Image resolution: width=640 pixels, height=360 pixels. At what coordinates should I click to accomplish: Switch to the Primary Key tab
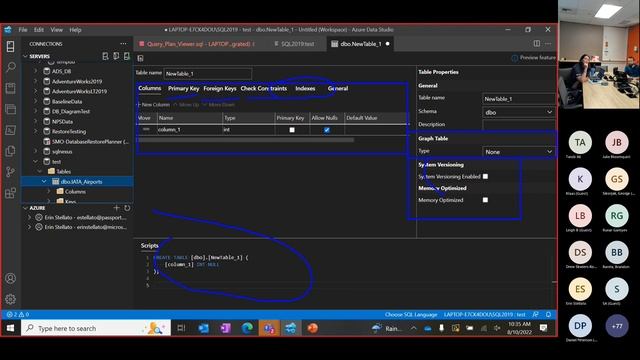point(183,89)
